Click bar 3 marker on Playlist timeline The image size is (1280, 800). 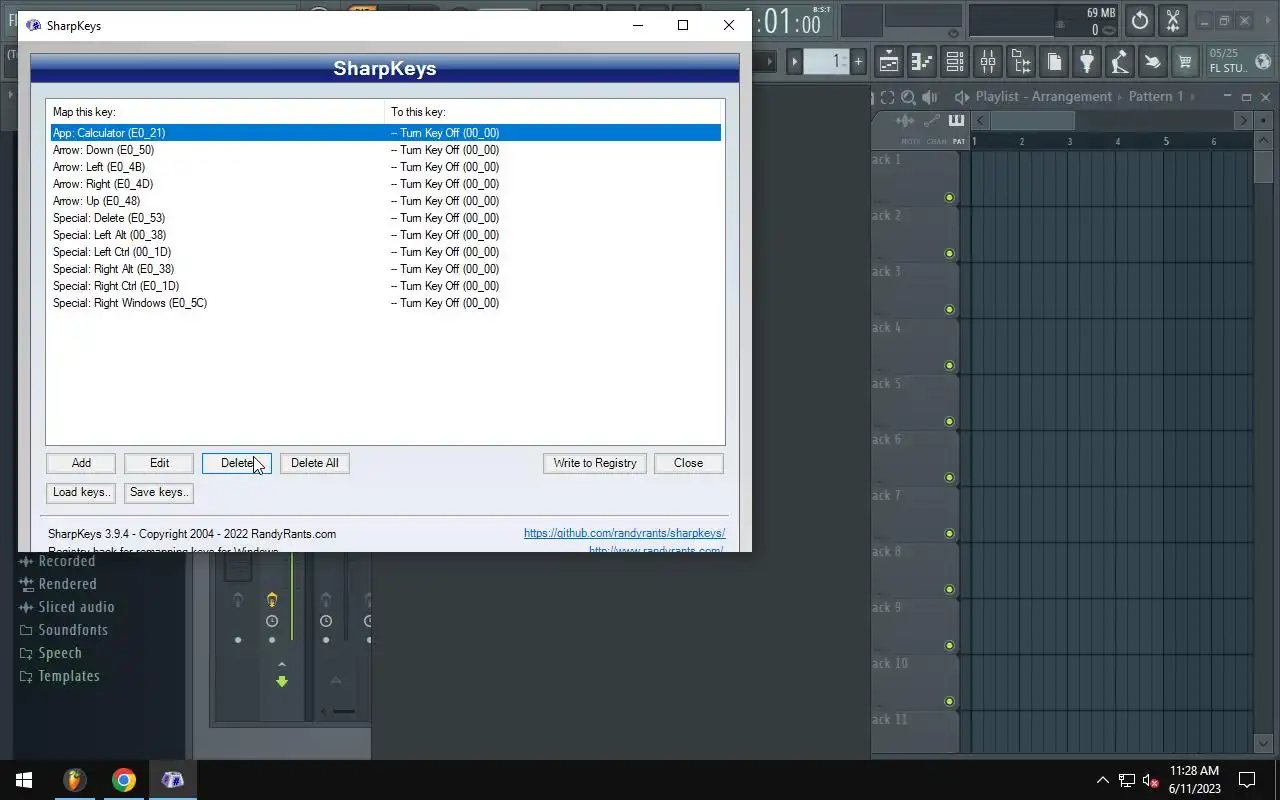click(1069, 142)
